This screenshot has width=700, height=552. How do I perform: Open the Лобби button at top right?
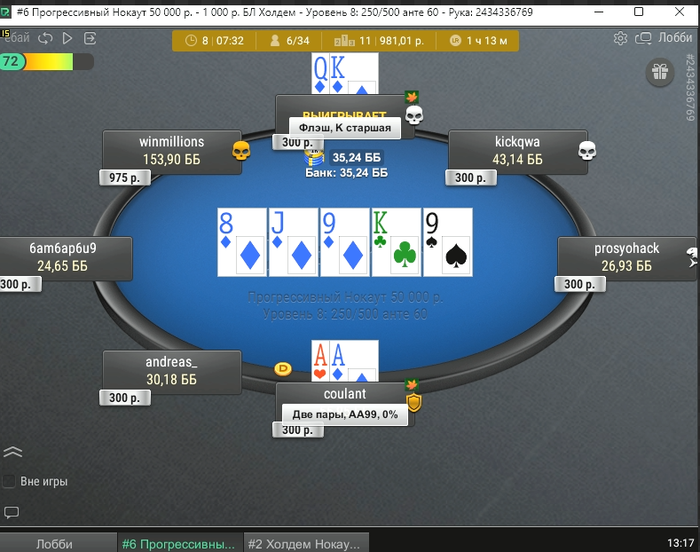click(664, 38)
